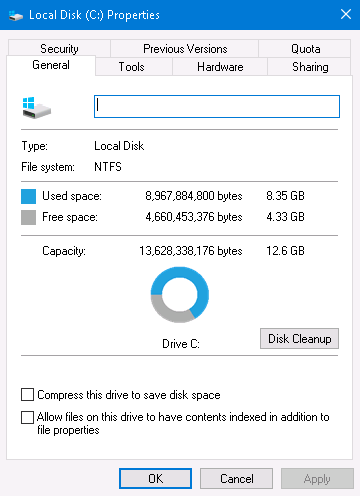Viewport: 360px width, 496px height.
Task: Close the Local Disk Properties window
Action: click(x=346, y=14)
